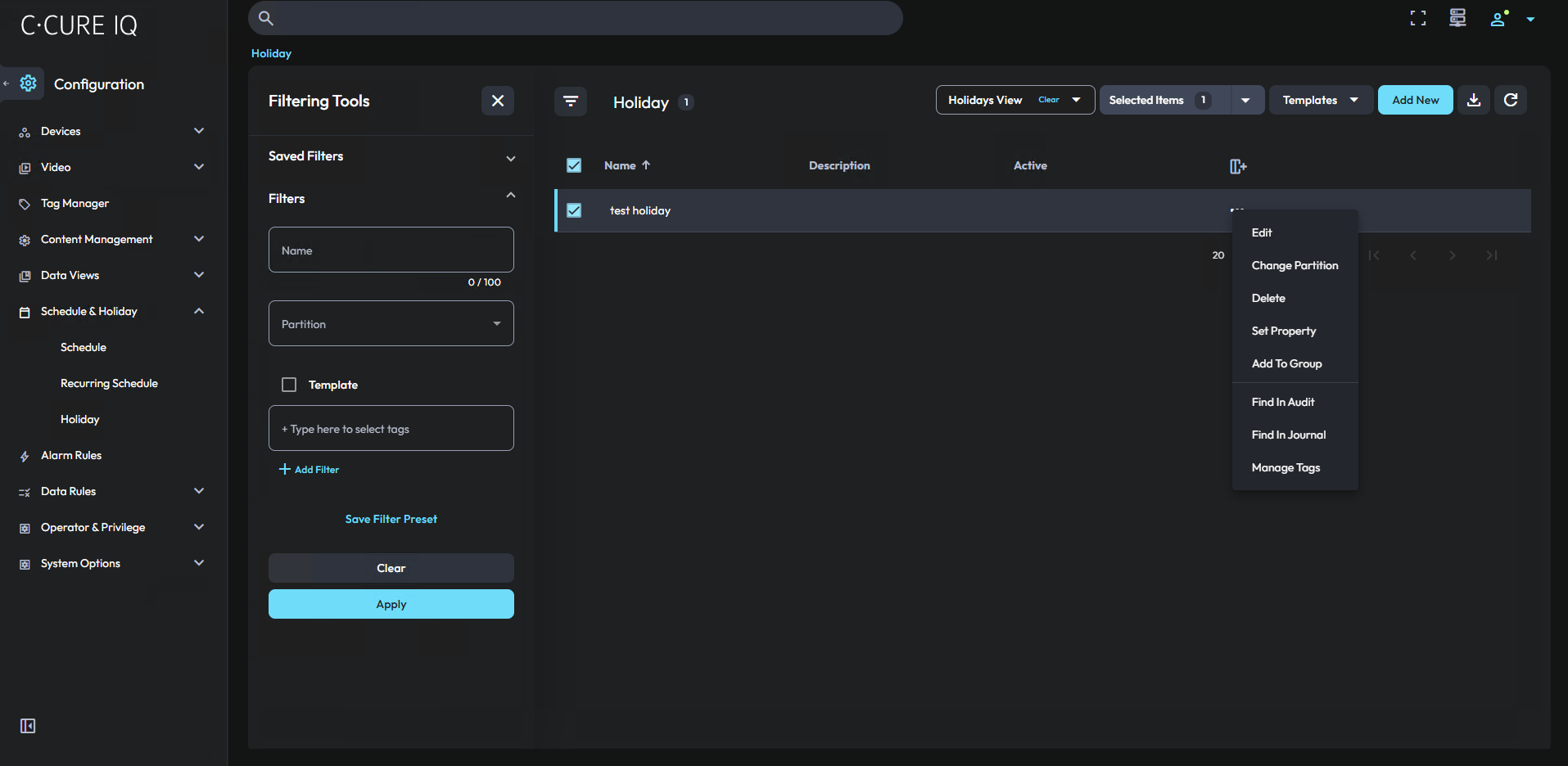Enter fullscreen mode using the expand icon
This screenshot has height=766, width=1568.
pos(1417,18)
